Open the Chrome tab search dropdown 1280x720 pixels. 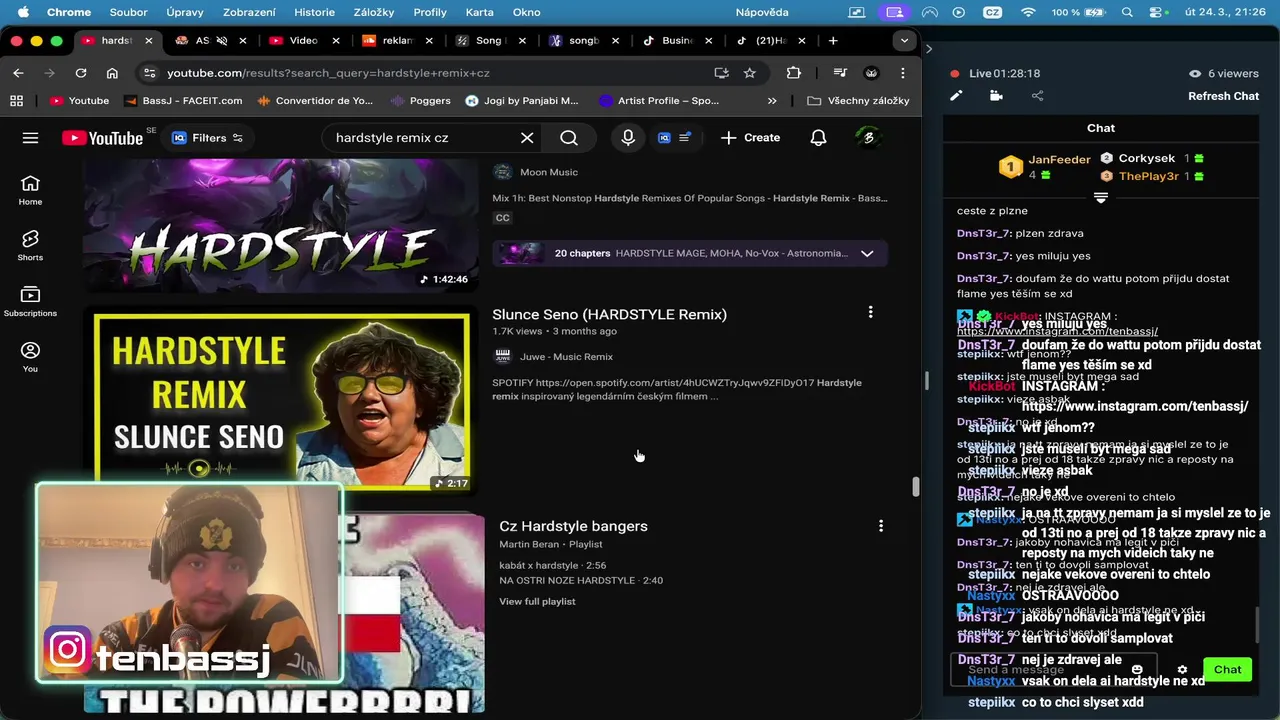[x=904, y=41]
